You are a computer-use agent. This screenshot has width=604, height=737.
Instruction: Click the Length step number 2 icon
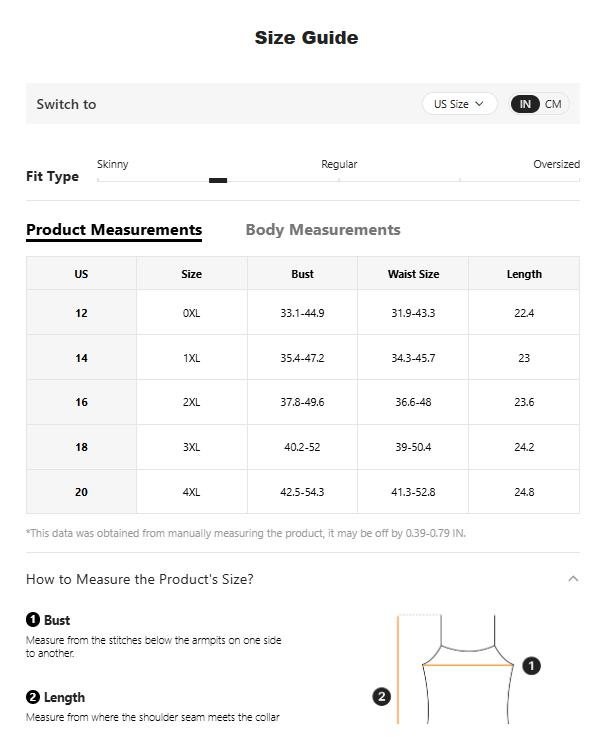tap(33, 697)
